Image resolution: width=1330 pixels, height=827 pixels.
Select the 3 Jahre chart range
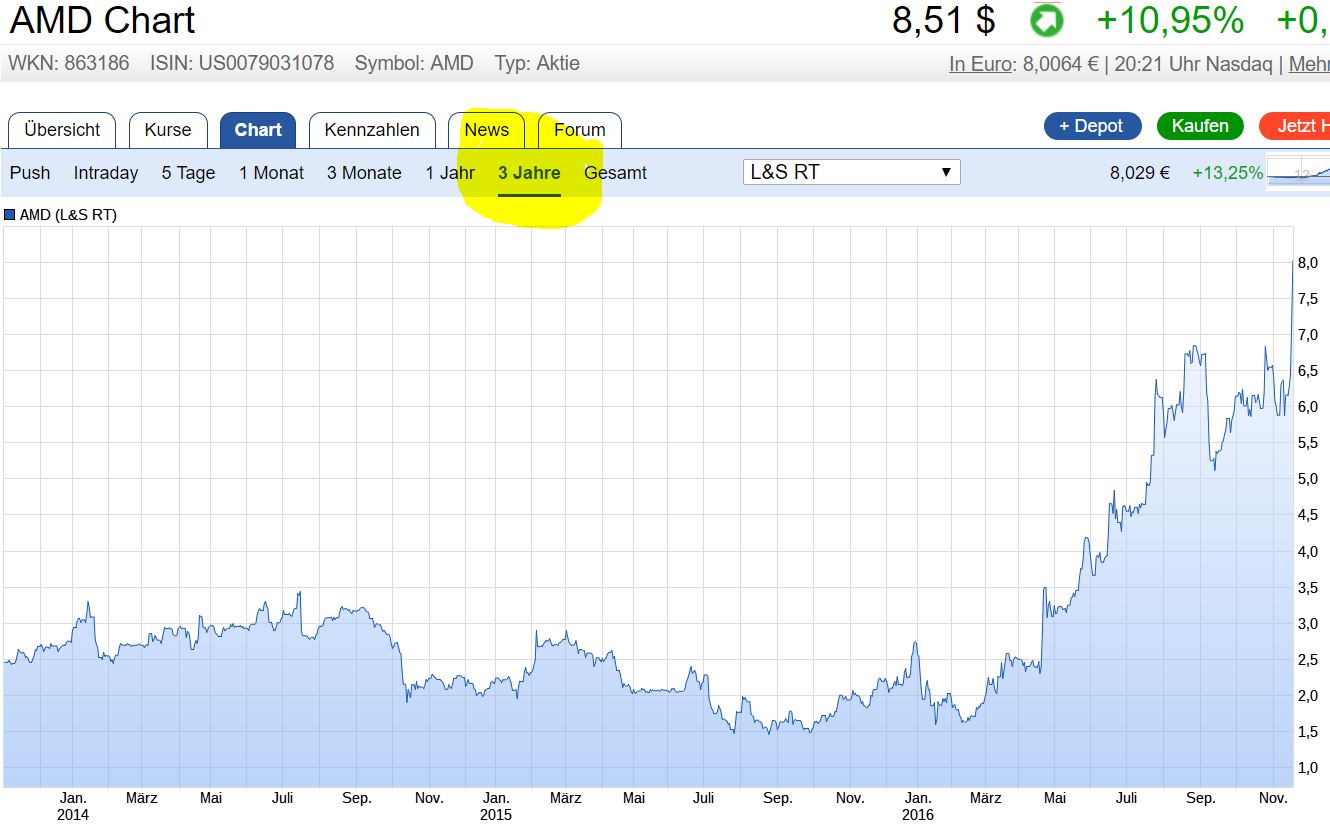529,173
